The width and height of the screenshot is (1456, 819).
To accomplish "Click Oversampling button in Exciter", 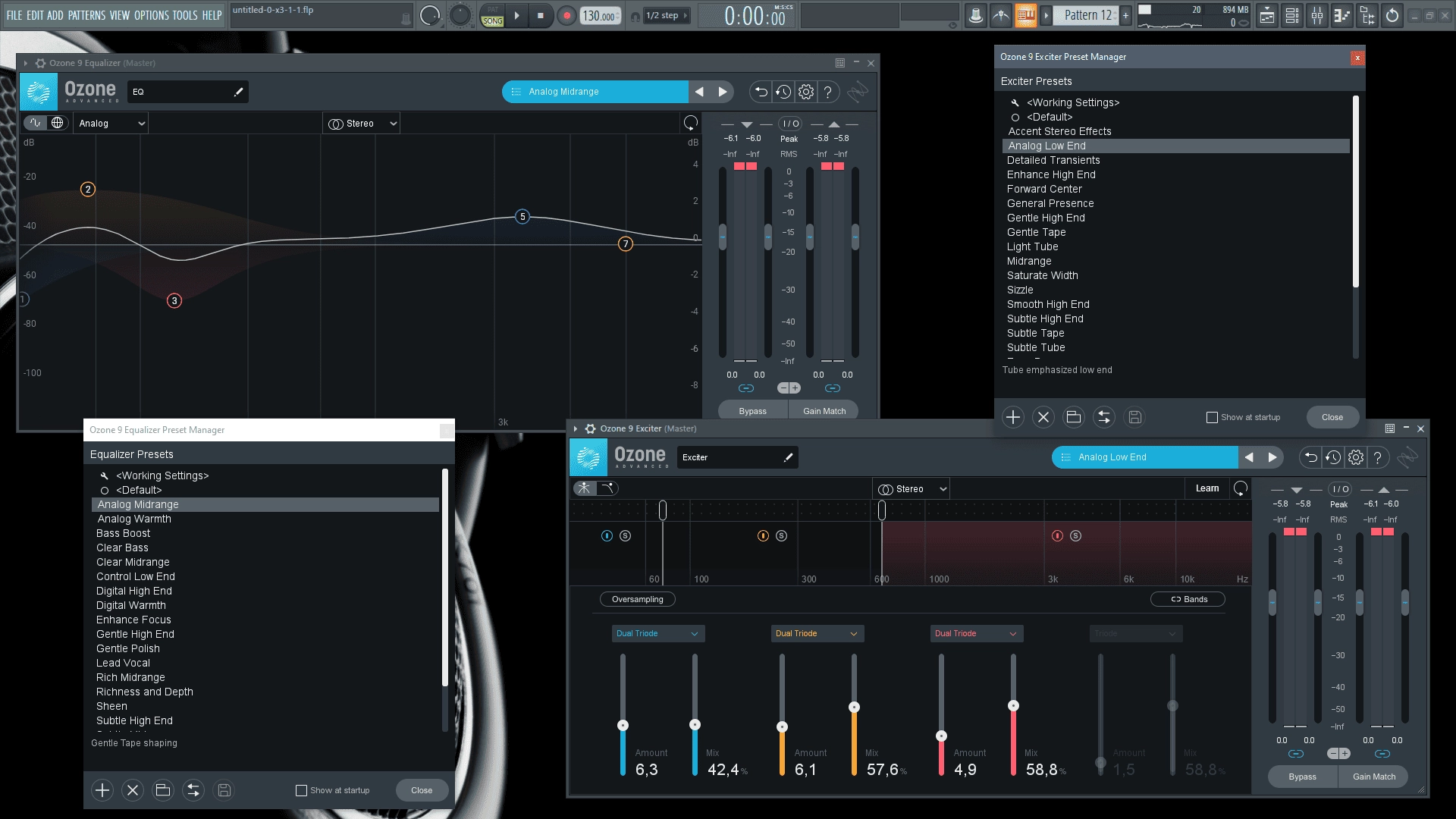I will pyautogui.click(x=638, y=599).
